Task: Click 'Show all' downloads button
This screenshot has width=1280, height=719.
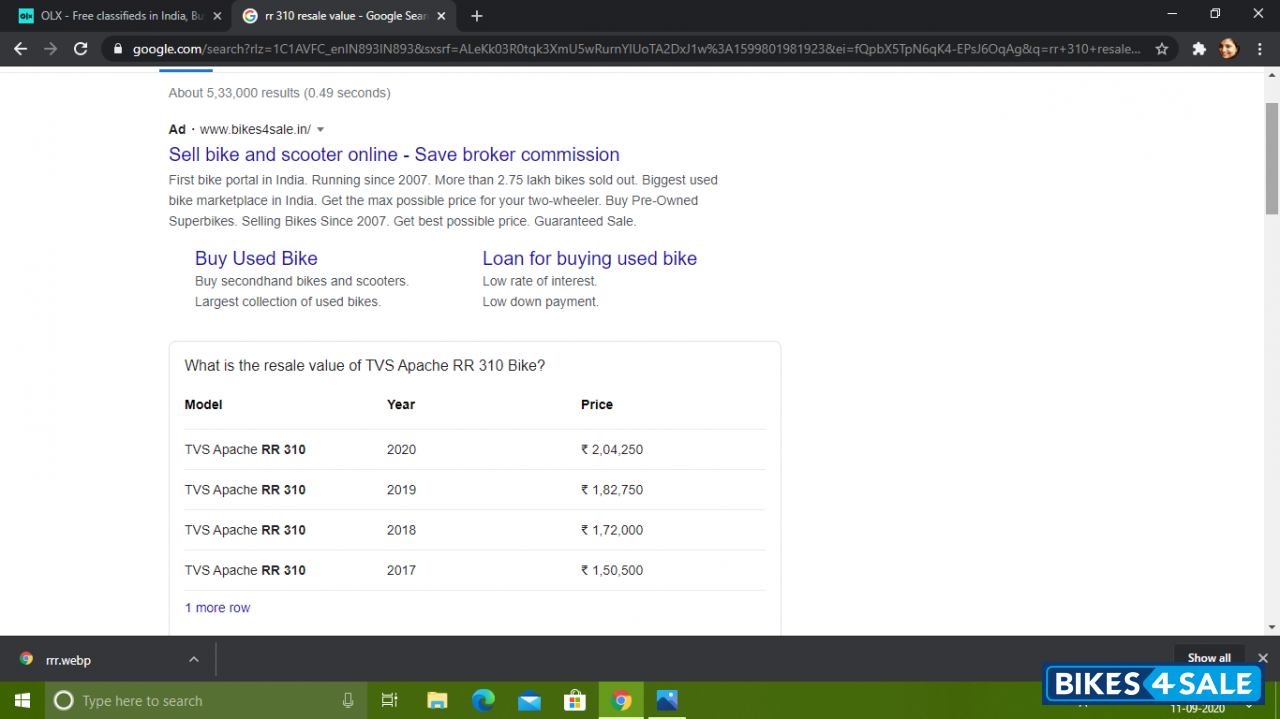Action: 1208,658
